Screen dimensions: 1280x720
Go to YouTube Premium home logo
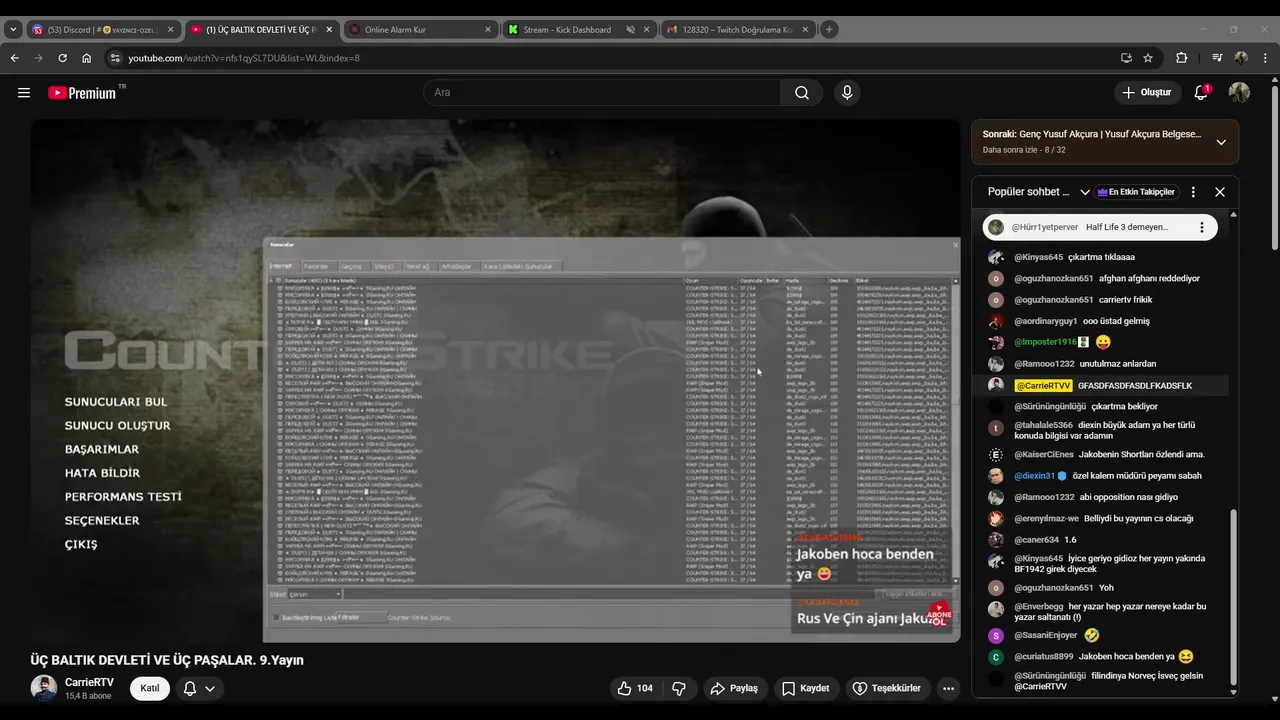tap(82, 93)
